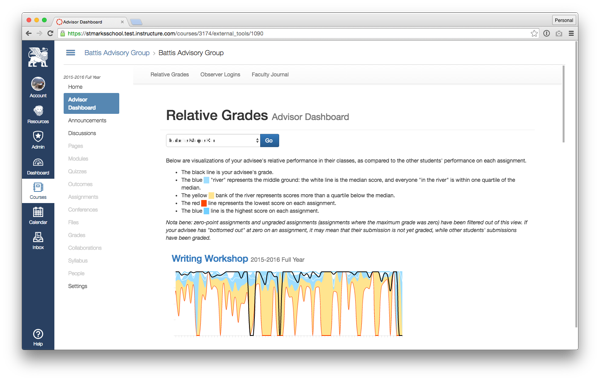Click the browser Back arrow
This screenshot has width=600, height=381.
(29, 33)
